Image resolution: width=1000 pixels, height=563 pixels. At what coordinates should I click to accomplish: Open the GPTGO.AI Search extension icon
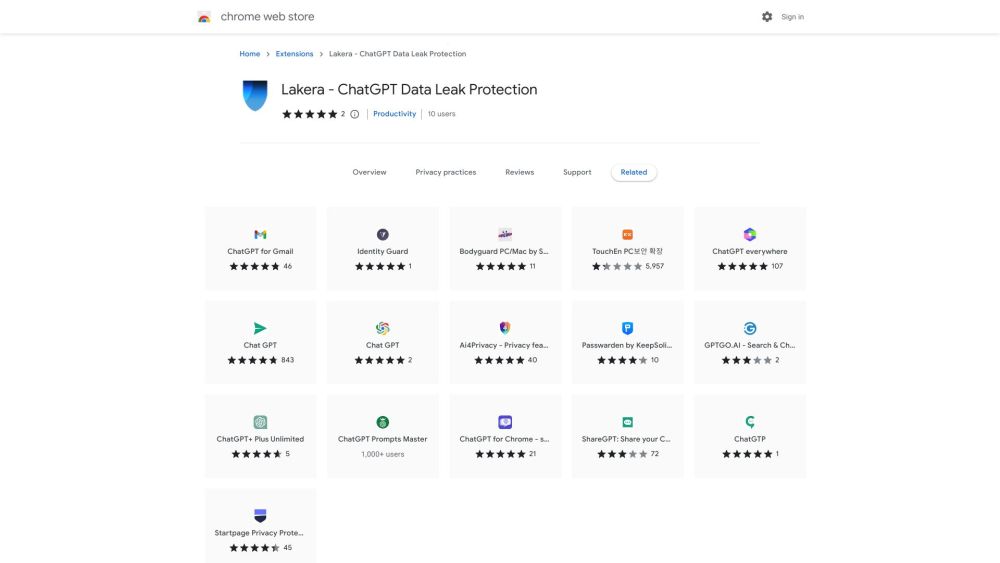(x=749, y=328)
